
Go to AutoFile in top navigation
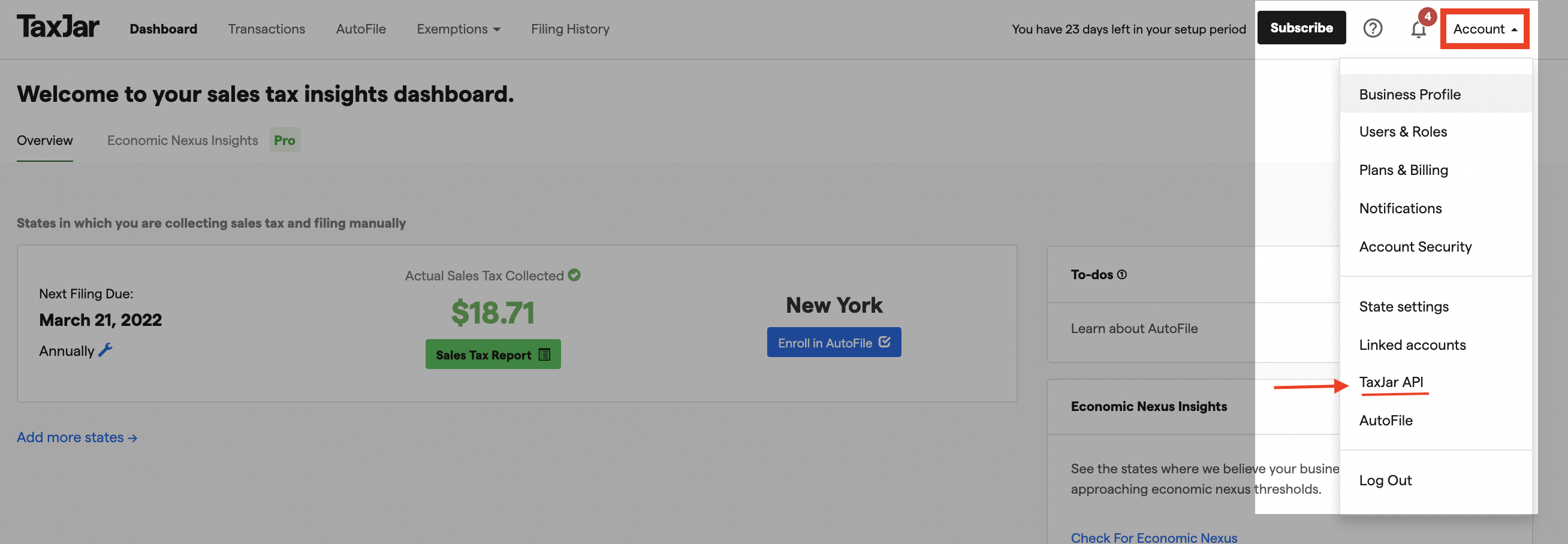coord(360,29)
